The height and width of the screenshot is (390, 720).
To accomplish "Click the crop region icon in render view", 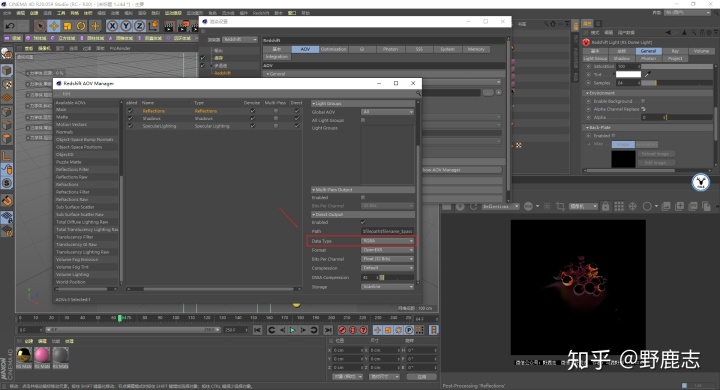I will [560, 206].
